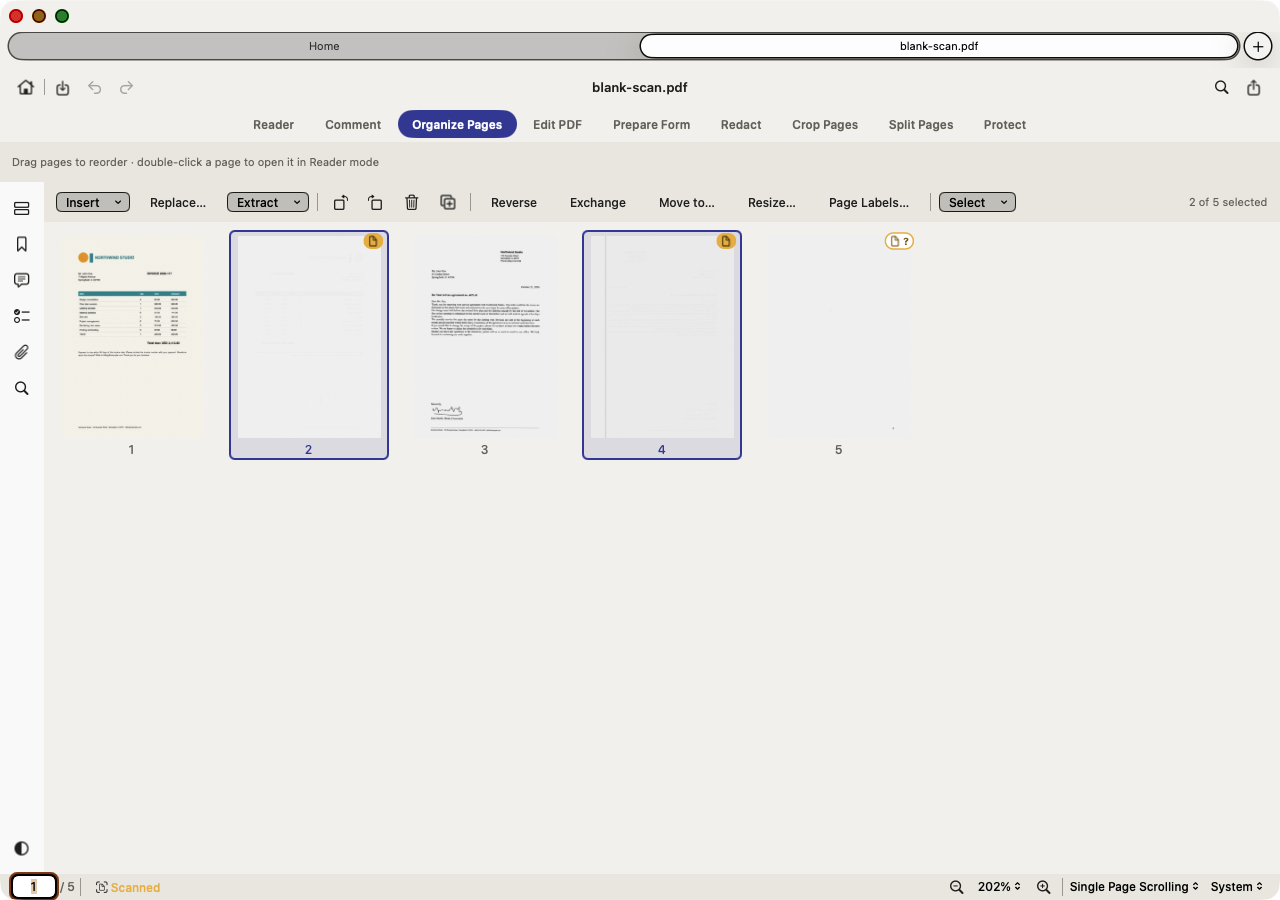The width and height of the screenshot is (1280, 900).
Task: Click the Scanned status indicator
Action: [x=128, y=887]
